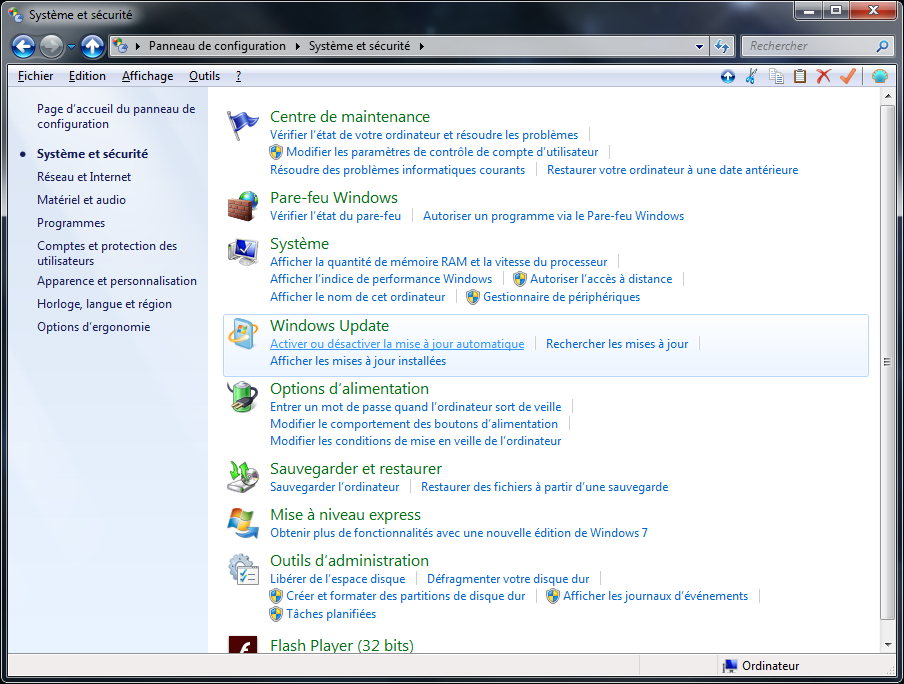Open Classic Shell settings via the shell icon
Viewport: 904px width, 684px height.
(879, 76)
